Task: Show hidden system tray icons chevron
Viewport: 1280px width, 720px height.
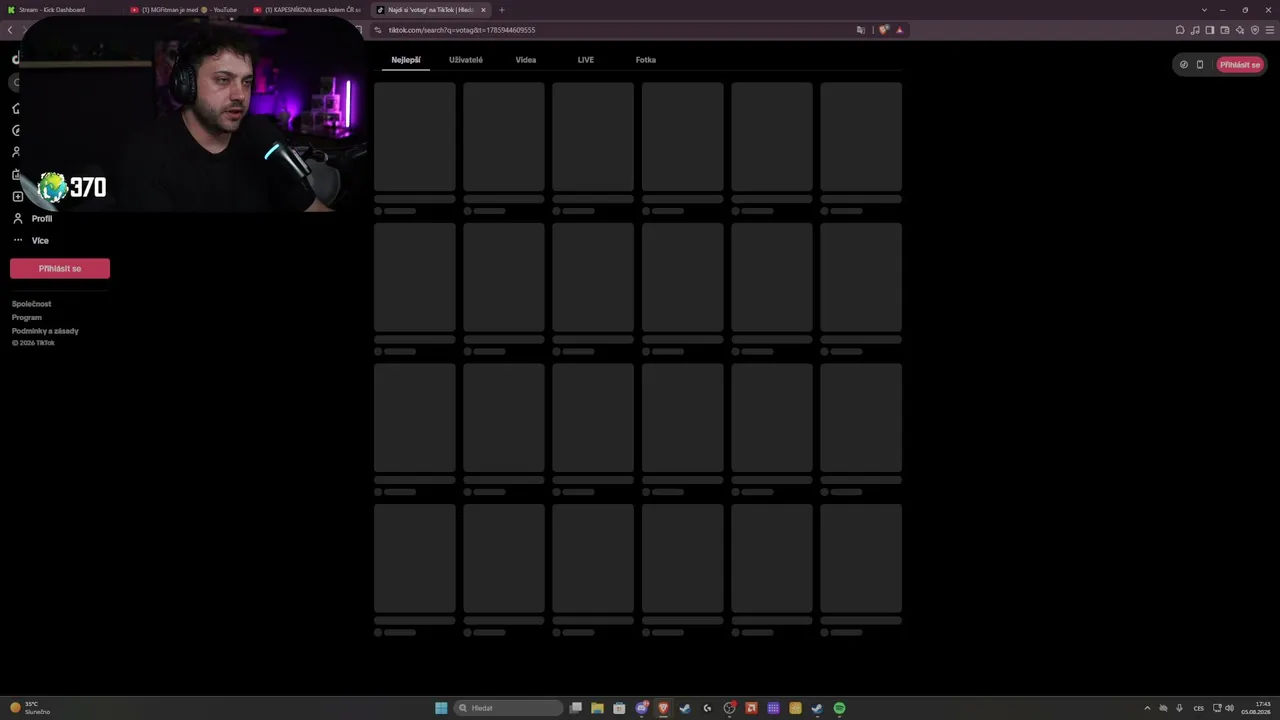Action: click(1147, 708)
